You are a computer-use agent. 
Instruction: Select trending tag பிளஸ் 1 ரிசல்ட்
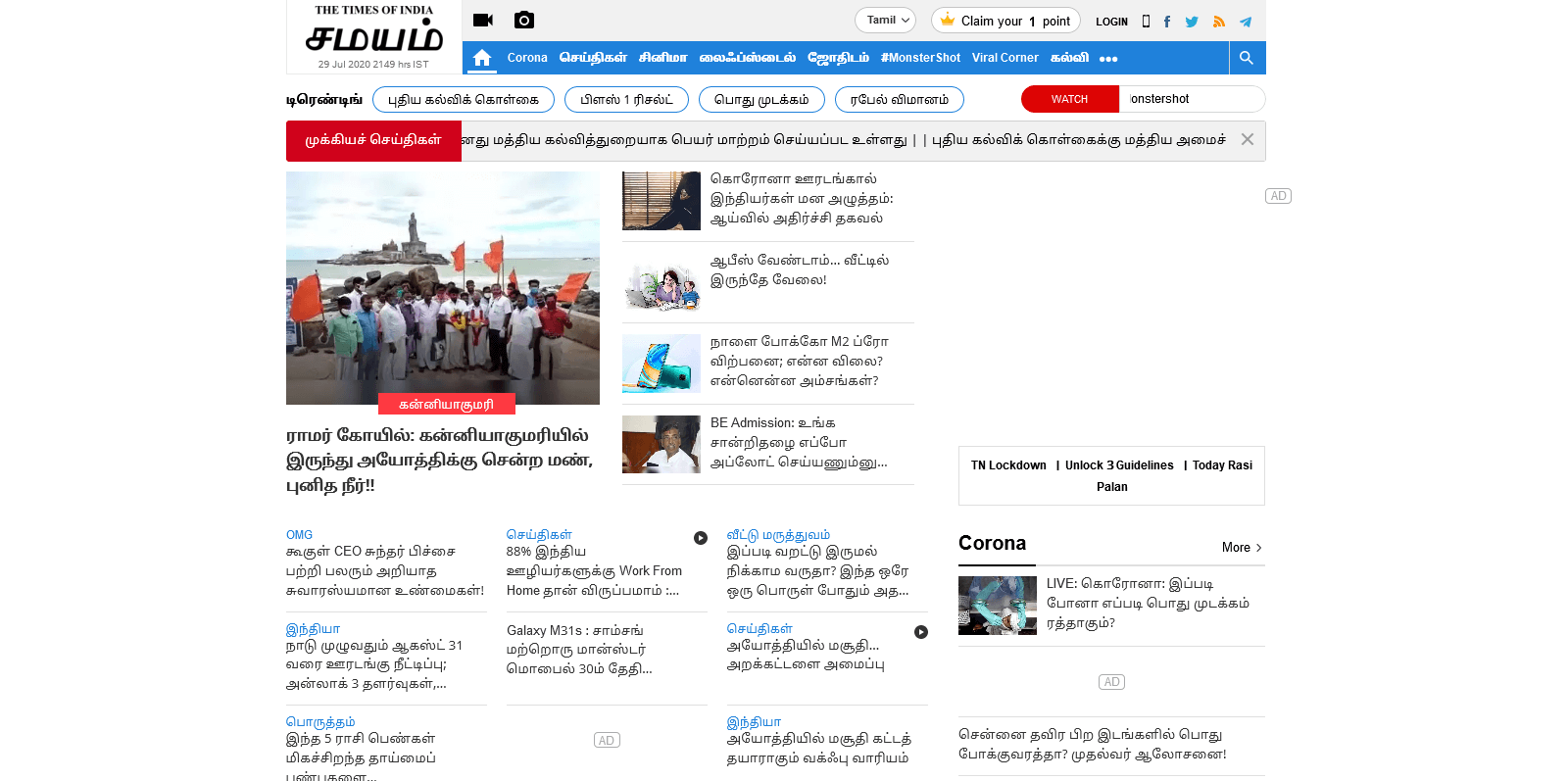[627, 99]
